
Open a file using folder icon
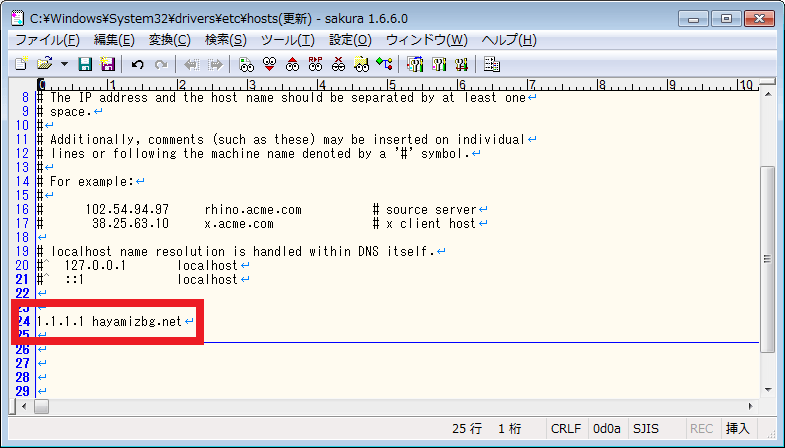45,64
